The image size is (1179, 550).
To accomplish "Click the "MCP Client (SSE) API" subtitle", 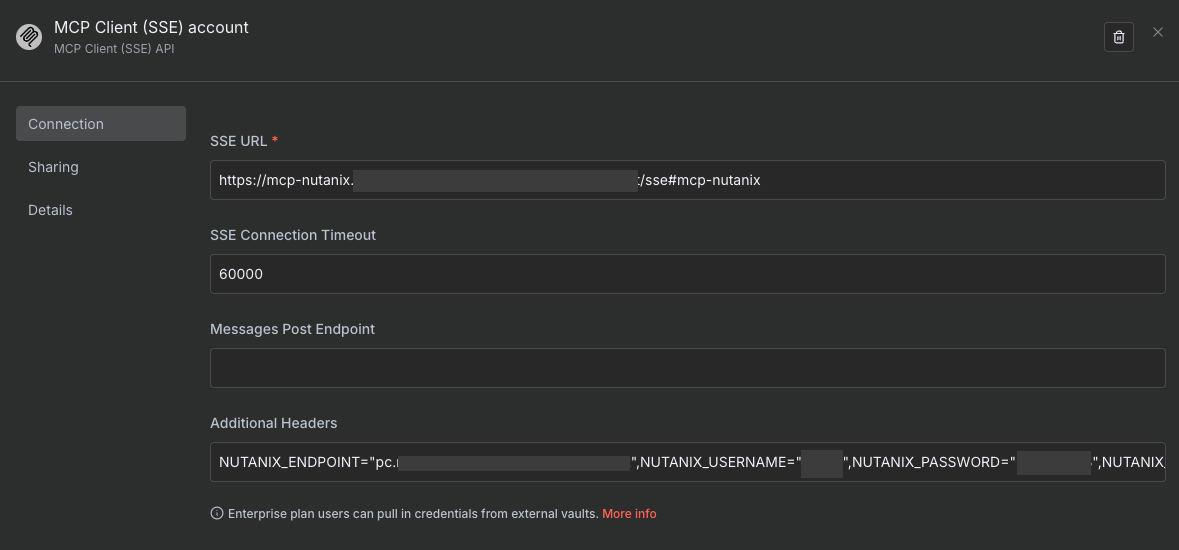I will pyautogui.click(x=114, y=49).
